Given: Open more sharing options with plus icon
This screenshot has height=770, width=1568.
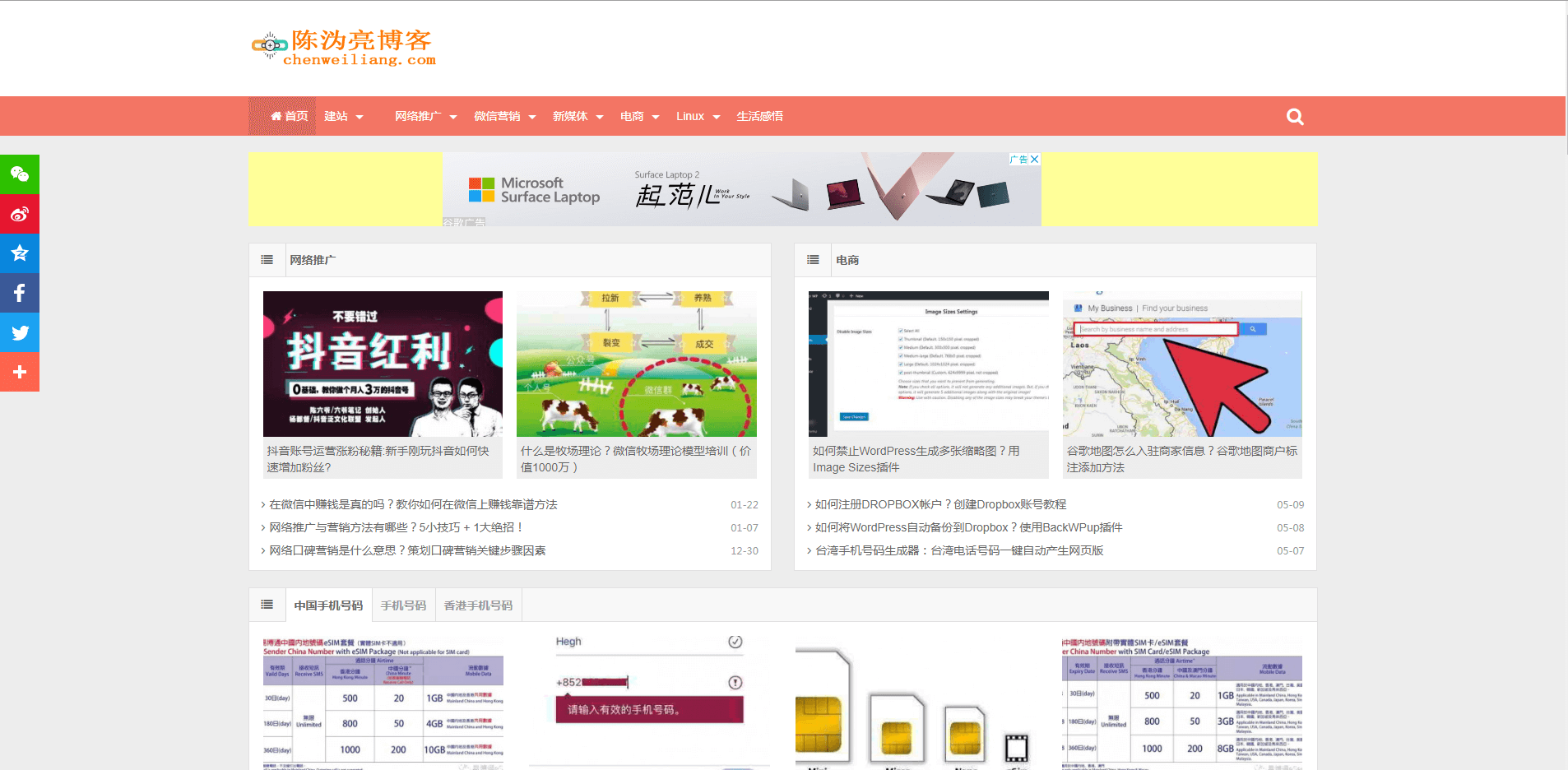Looking at the screenshot, I should [20, 372].
